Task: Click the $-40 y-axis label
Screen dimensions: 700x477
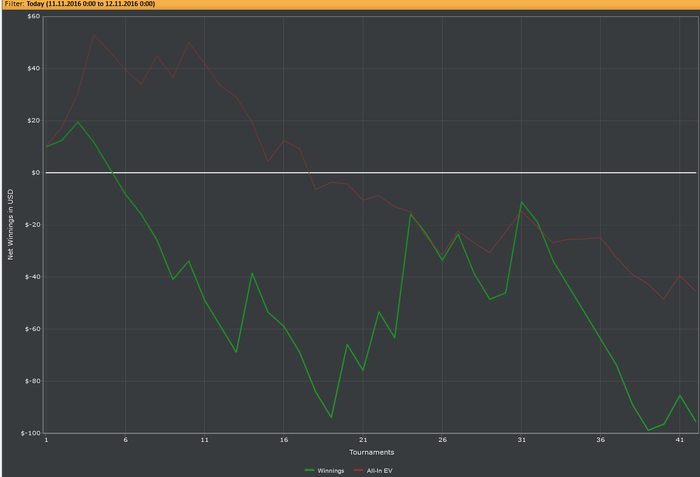Action: (x=32, y=277)
